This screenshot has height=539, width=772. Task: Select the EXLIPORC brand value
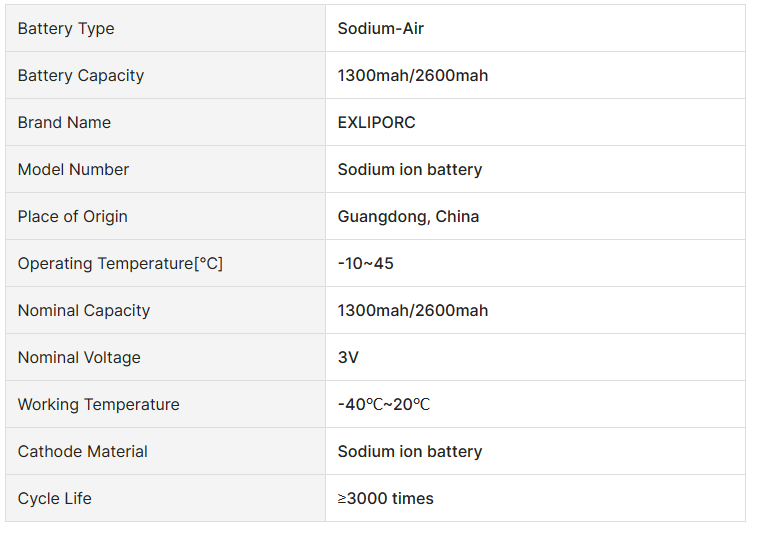tap(376, 123)
